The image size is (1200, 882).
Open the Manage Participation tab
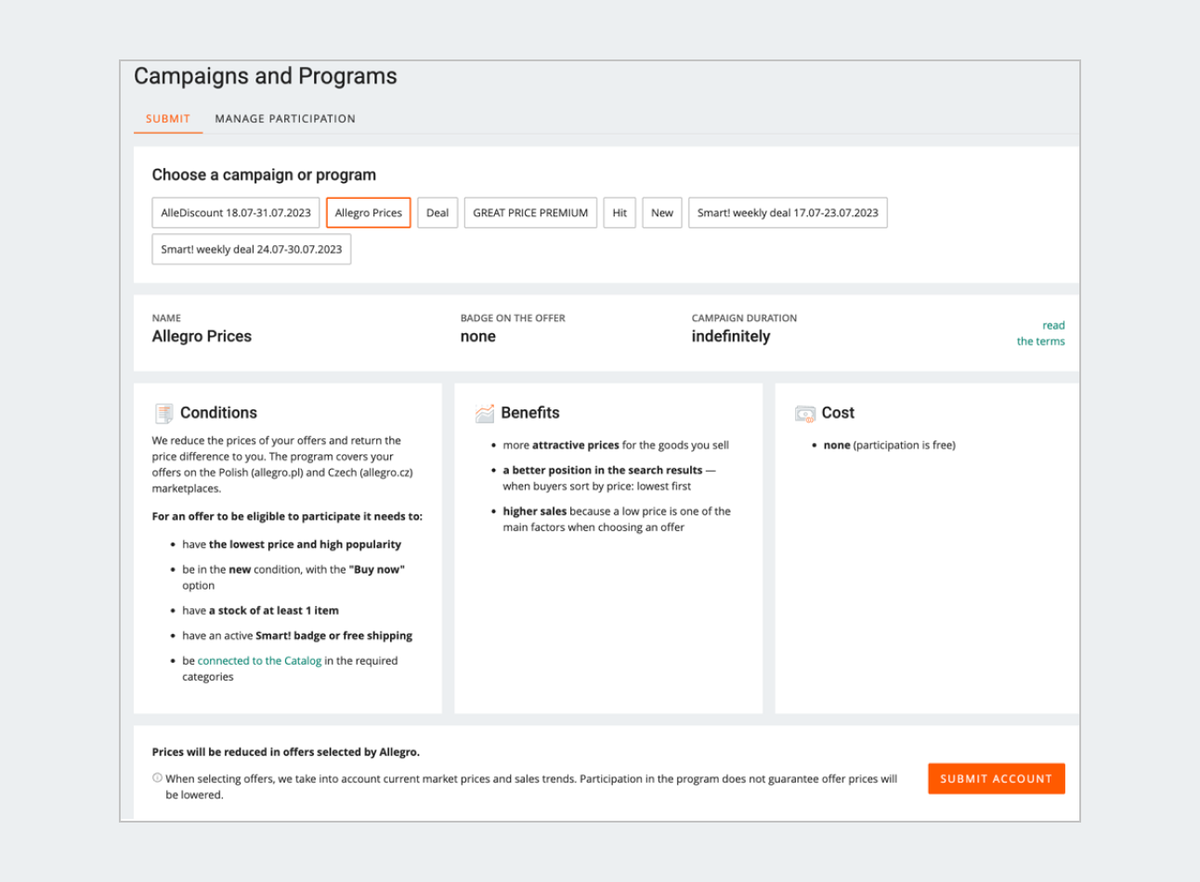pos(285,118)
